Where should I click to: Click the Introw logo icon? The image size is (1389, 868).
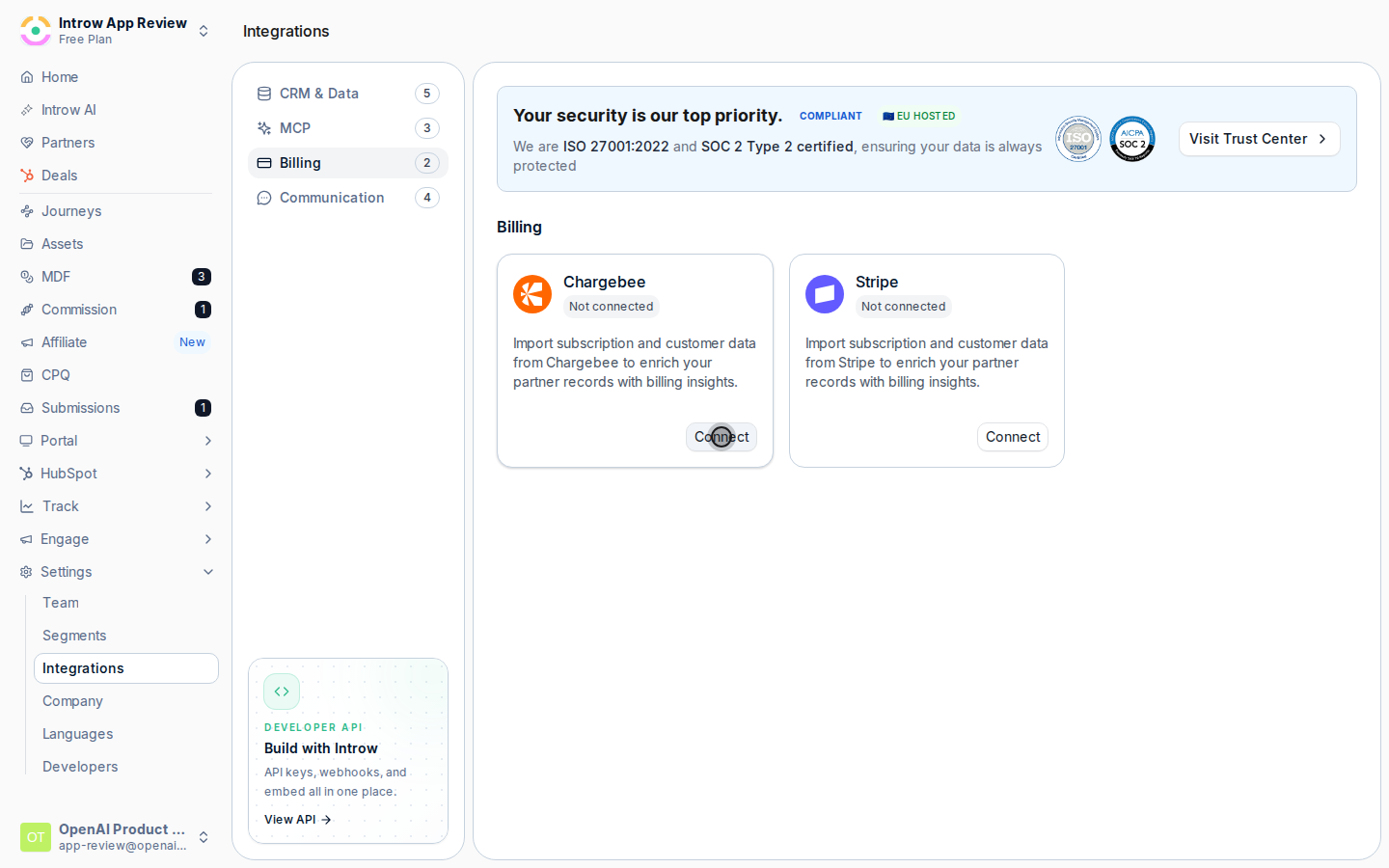coord(36,31)
